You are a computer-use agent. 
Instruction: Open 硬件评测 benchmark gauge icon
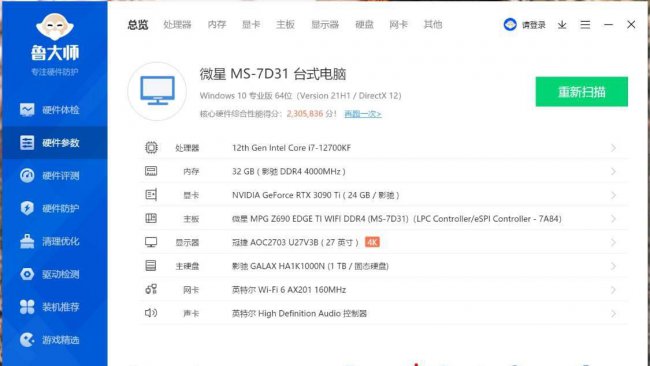point(27,175)
